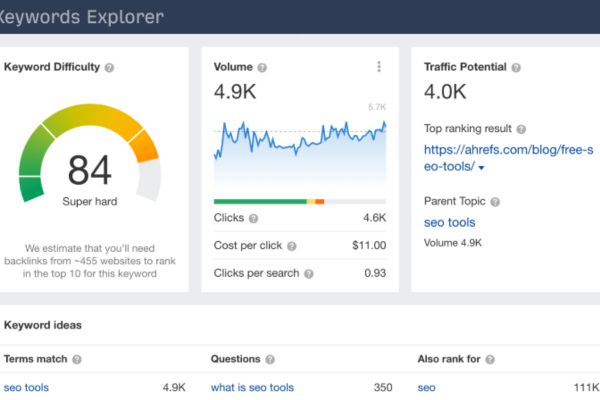Open help icon beside Clicks per search
Viewport: 600px width, 400px height.
(308, 274)
